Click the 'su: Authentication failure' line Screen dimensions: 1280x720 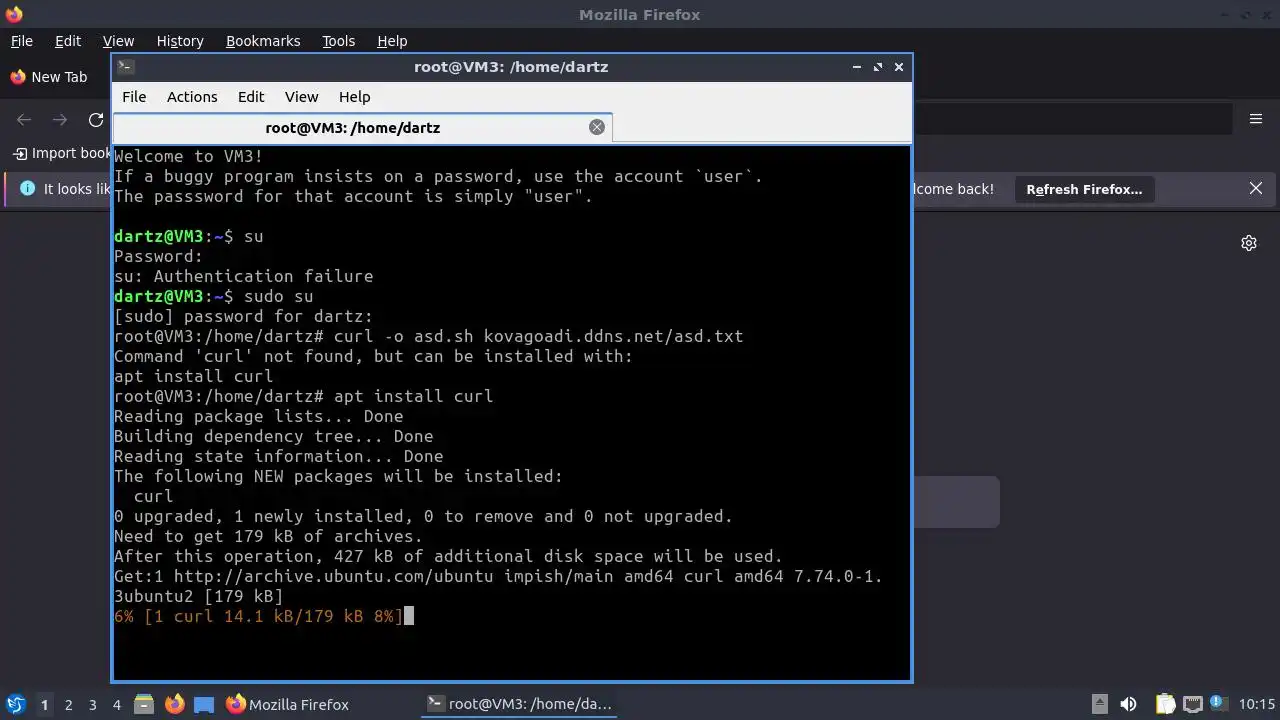243,276
